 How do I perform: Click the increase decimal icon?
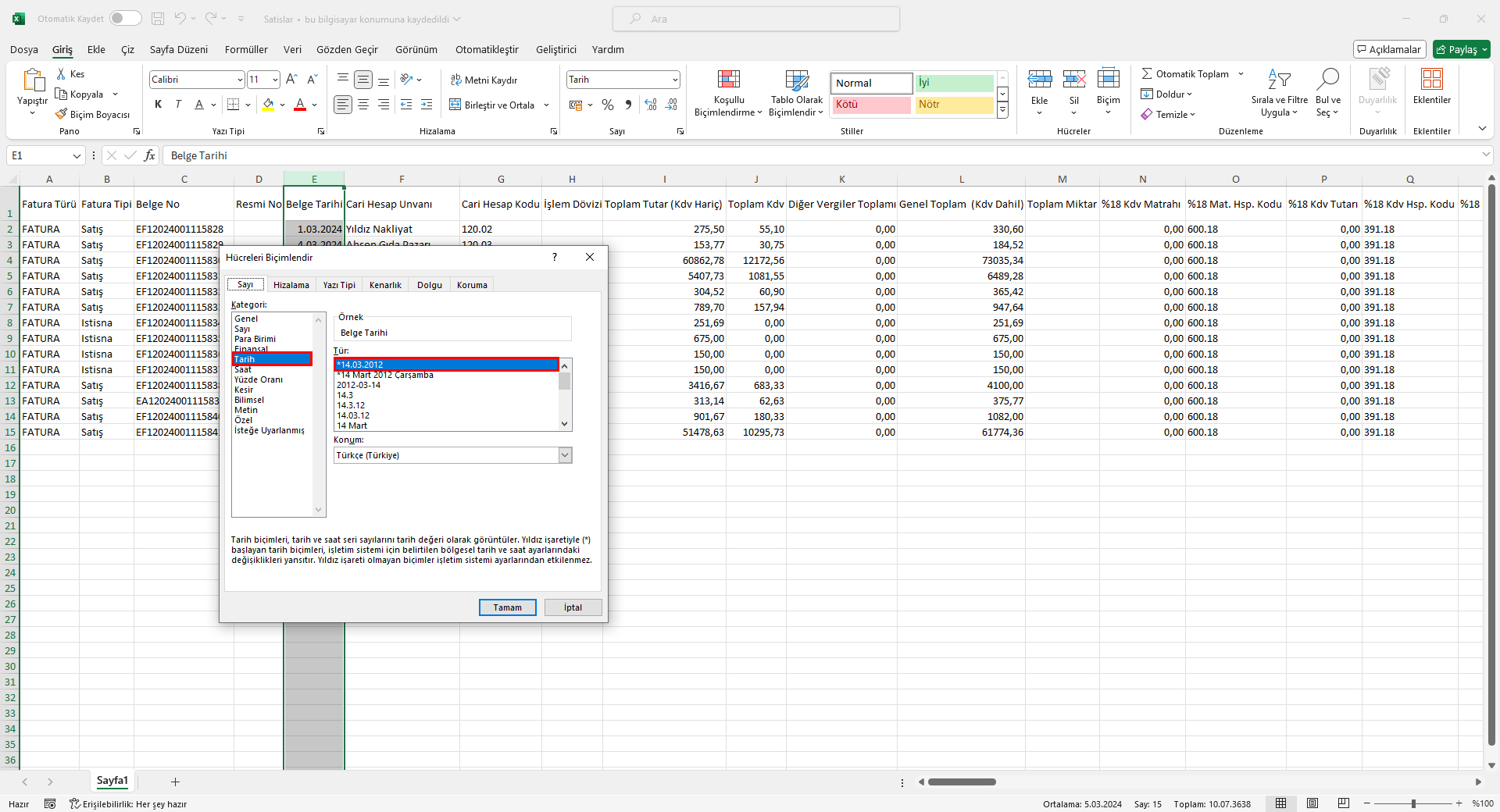[x=651, y=105]
